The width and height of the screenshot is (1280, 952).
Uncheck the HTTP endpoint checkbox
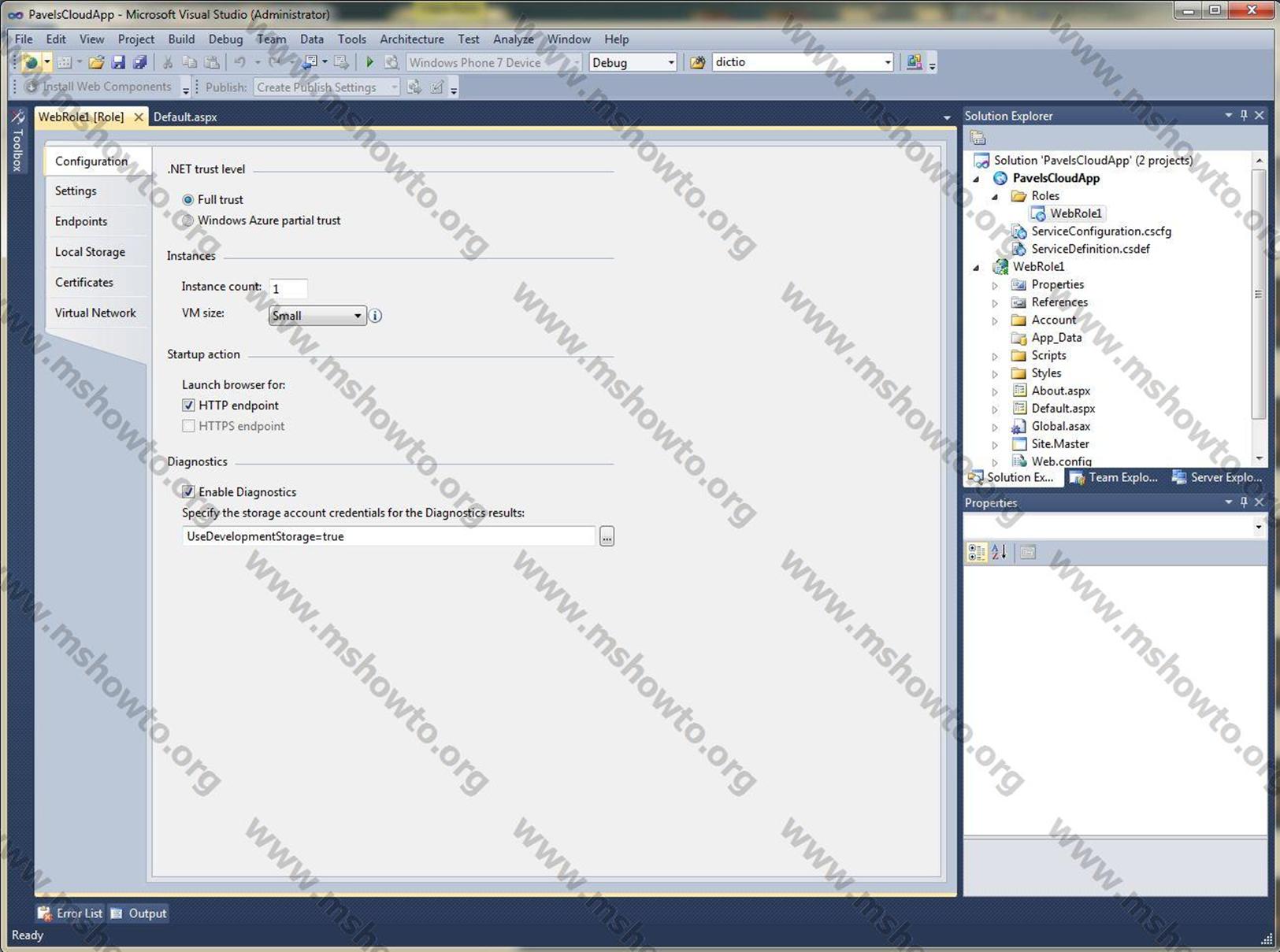point(188,406)
